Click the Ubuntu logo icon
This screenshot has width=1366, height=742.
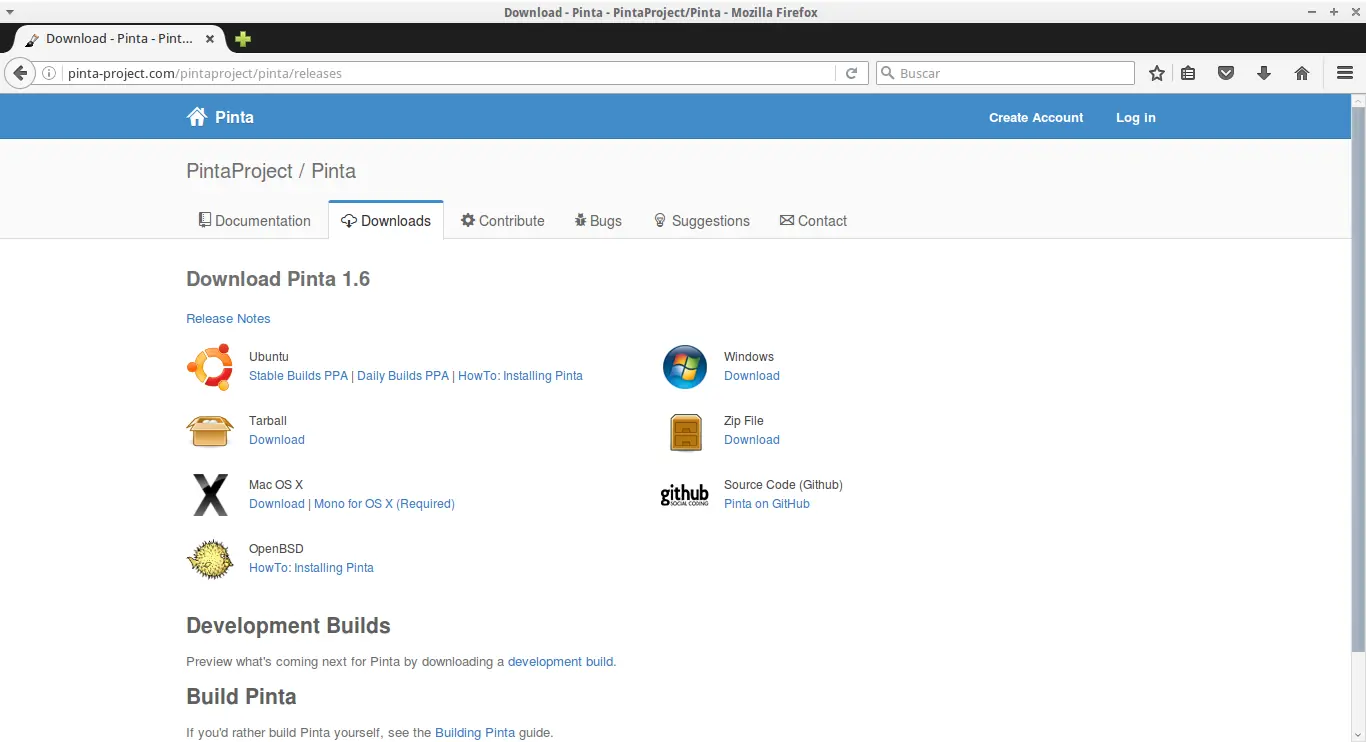click(x=210, y=367)
